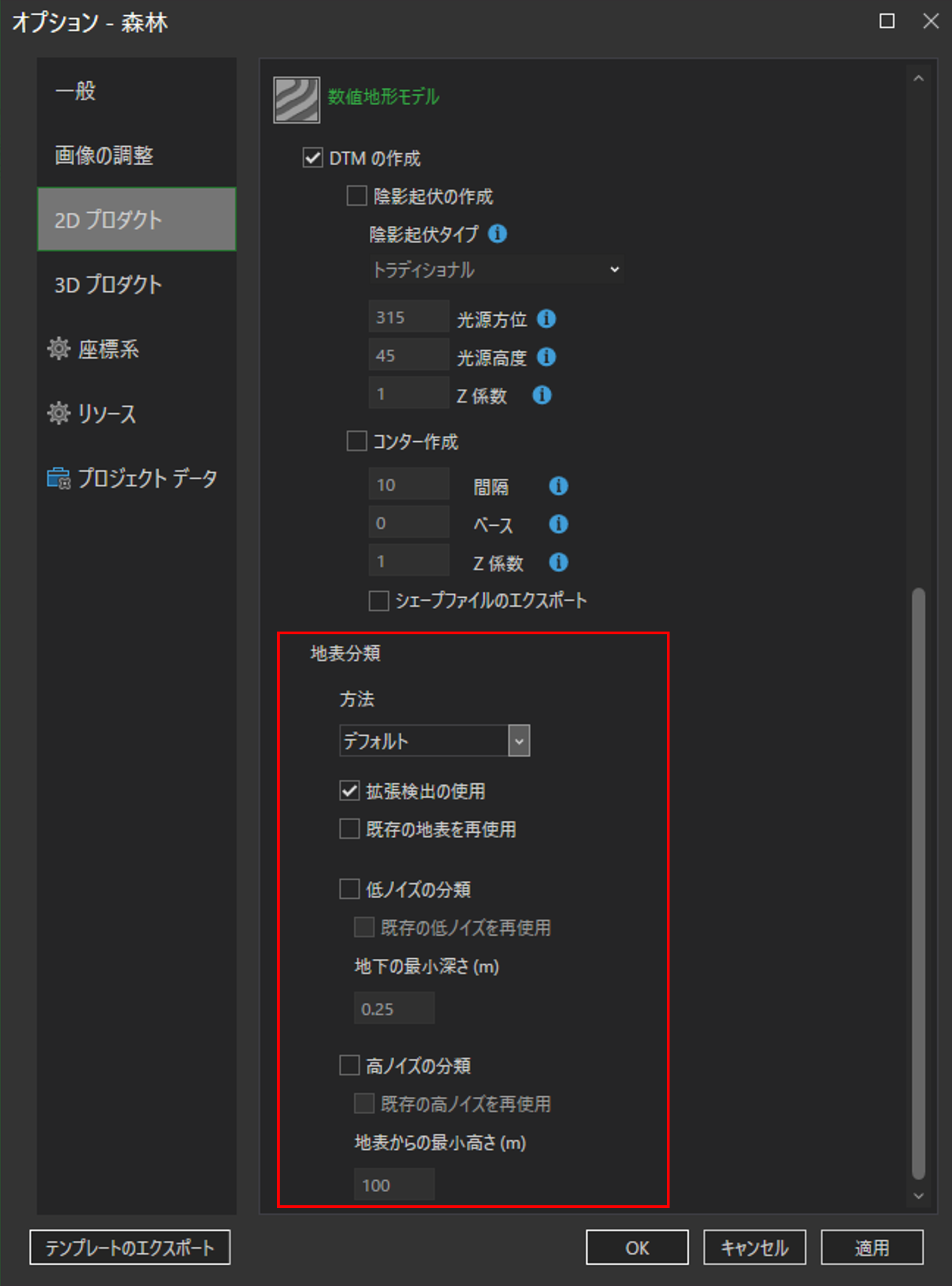The height and width of the screenshot is (1286, 952).
Task: Click the プロジェクト データ briefcase icon
Action: coord(58,478)
